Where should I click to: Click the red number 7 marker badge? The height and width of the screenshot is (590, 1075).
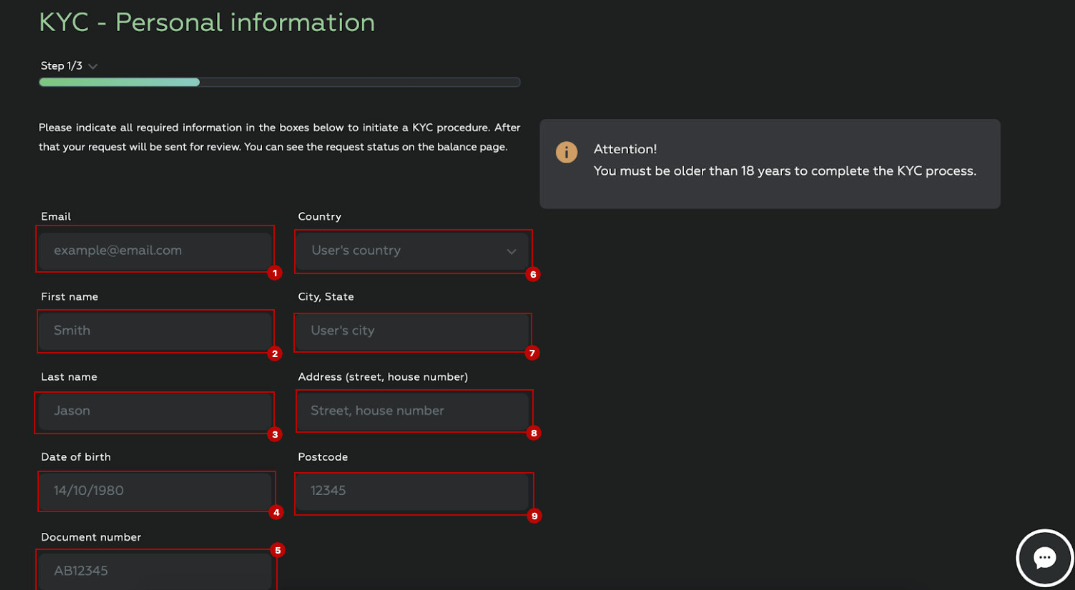tap(532, 353)
